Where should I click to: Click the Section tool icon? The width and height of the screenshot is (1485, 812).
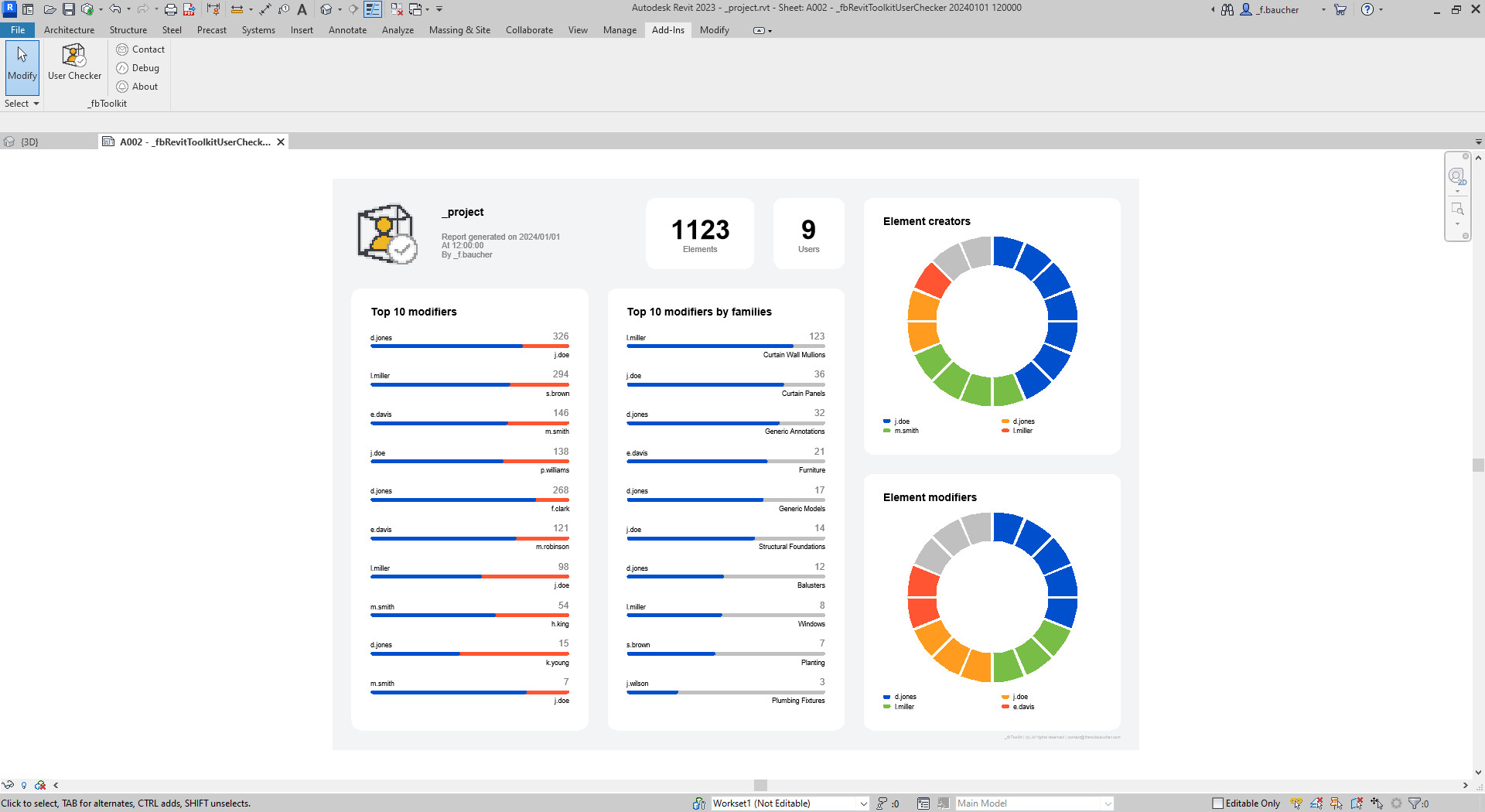point(353,9)
